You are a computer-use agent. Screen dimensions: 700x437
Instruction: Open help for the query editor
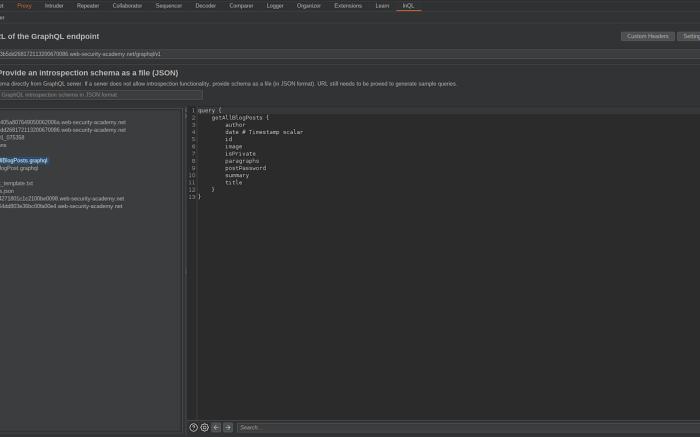tap(193, 427)
